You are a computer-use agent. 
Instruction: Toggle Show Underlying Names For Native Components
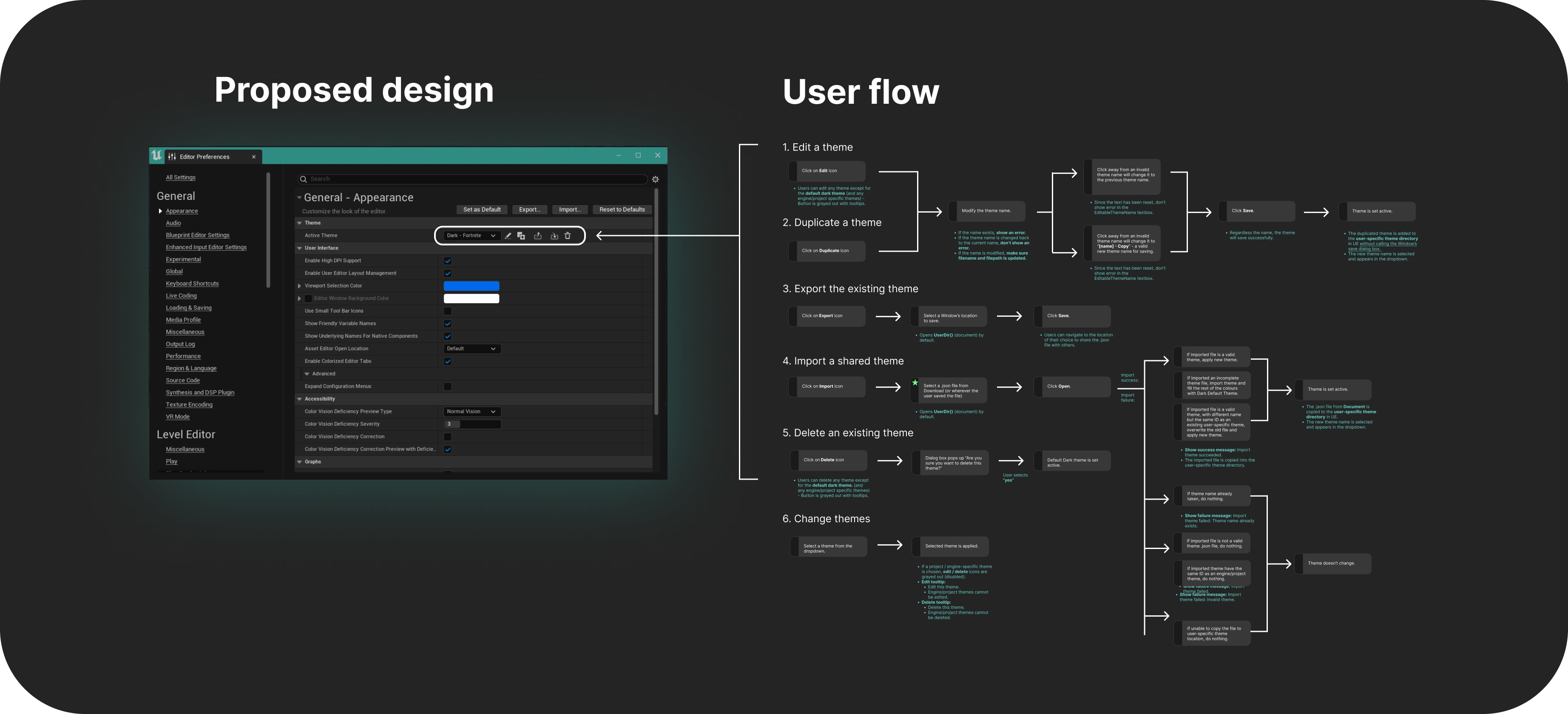[x=447, y=336]
